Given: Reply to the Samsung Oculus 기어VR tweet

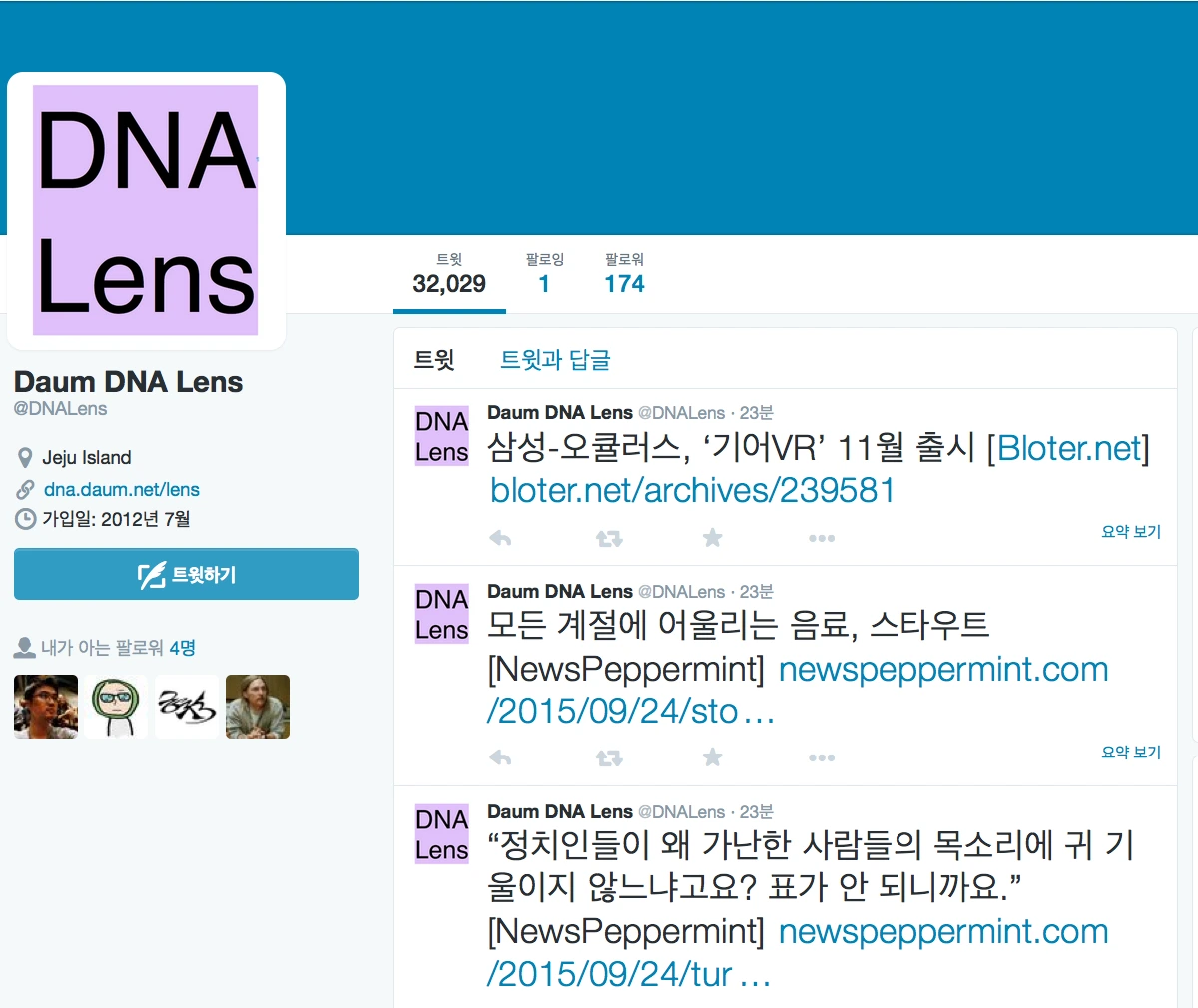Looking at the screenshot, I should [500, 539].
